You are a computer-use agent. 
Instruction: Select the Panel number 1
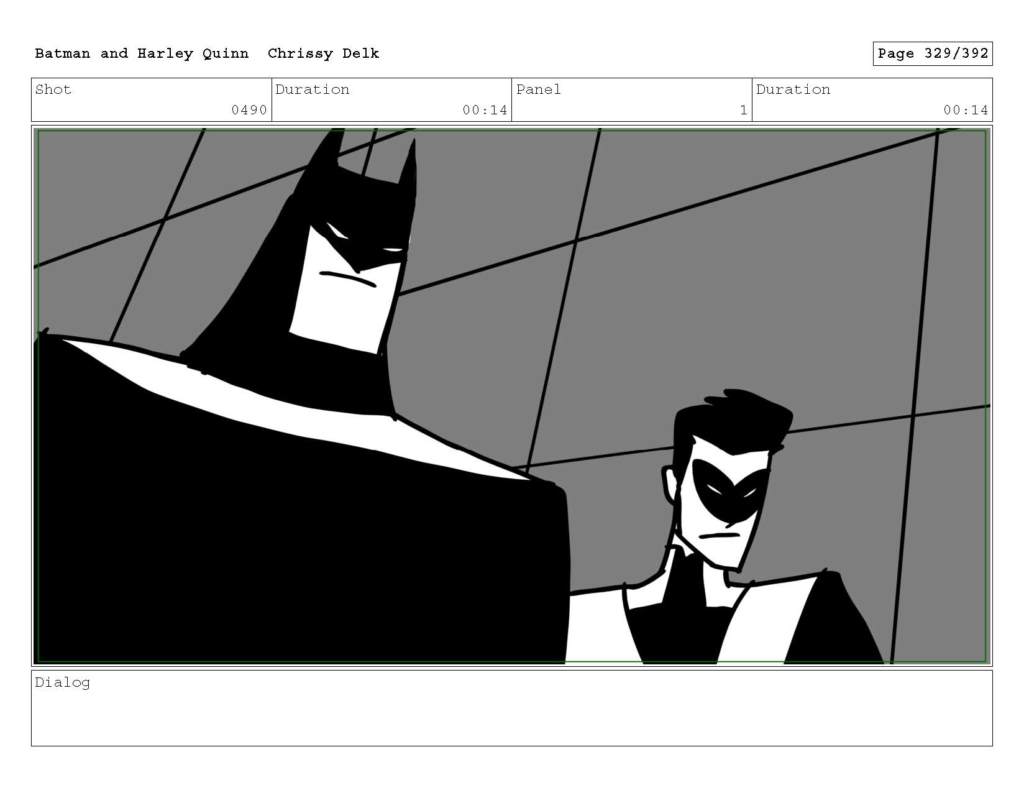[x=743, y=110]
